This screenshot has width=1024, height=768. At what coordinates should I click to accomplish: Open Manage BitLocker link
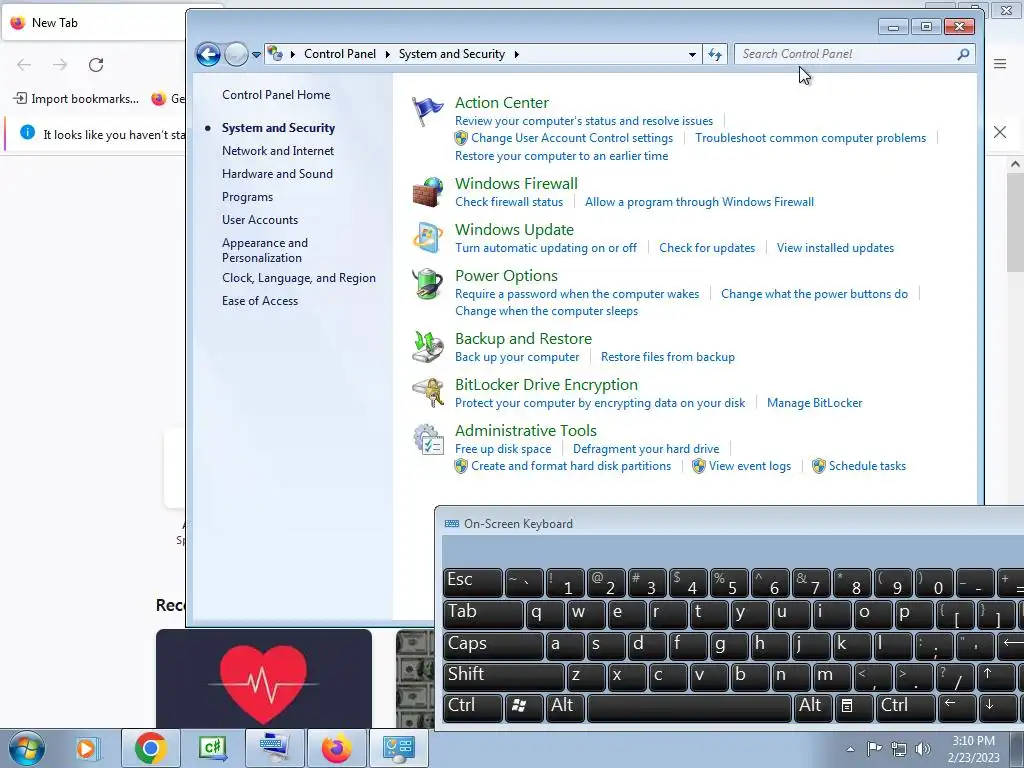[x=814, y=403]
